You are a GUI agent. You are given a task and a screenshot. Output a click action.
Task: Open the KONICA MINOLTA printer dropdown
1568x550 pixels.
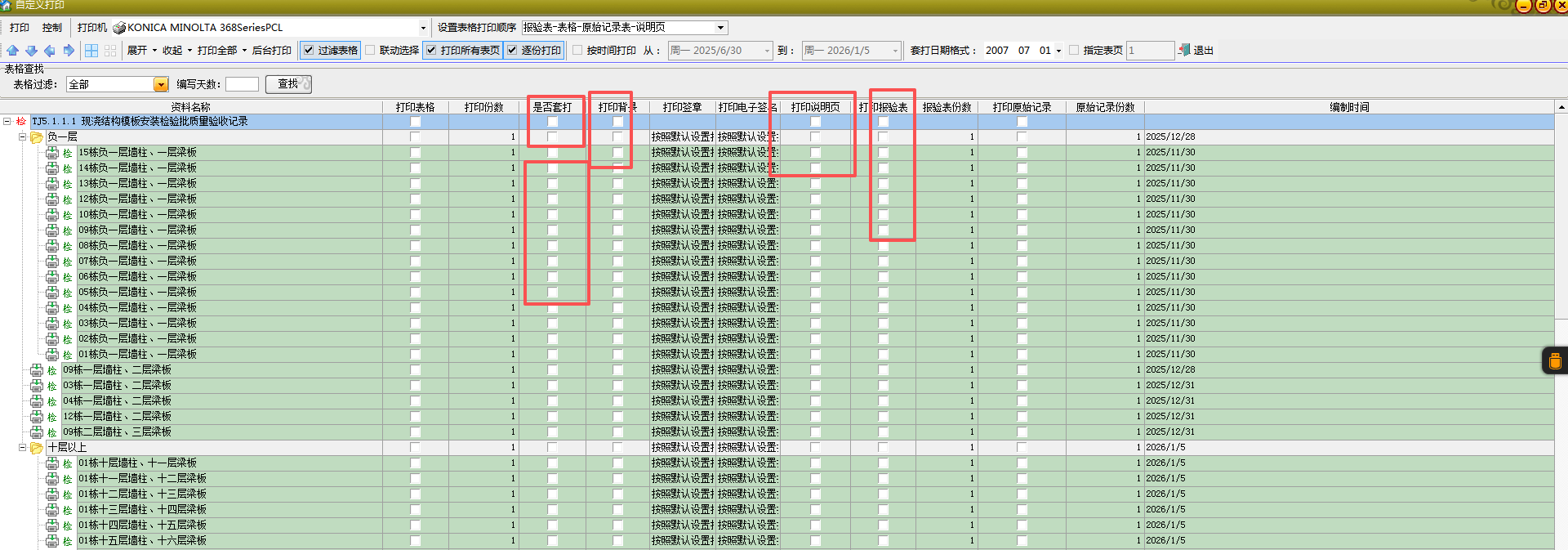tap(422, 28)
